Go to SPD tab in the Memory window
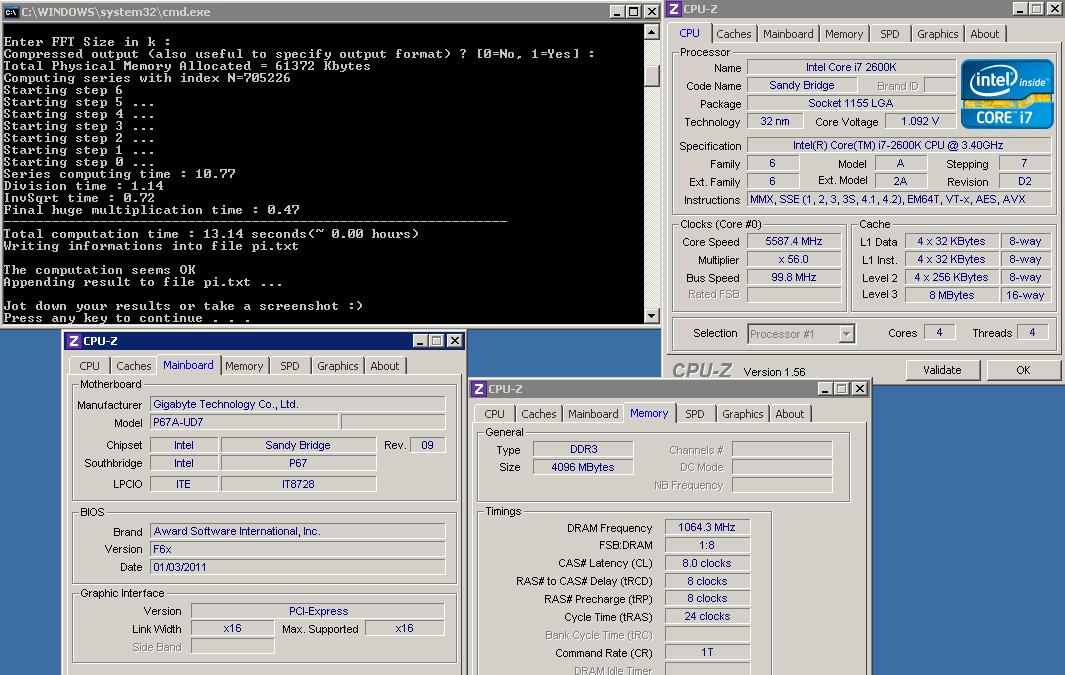The width and height of the screenshot is (1065, 675). tap(694, 414)
